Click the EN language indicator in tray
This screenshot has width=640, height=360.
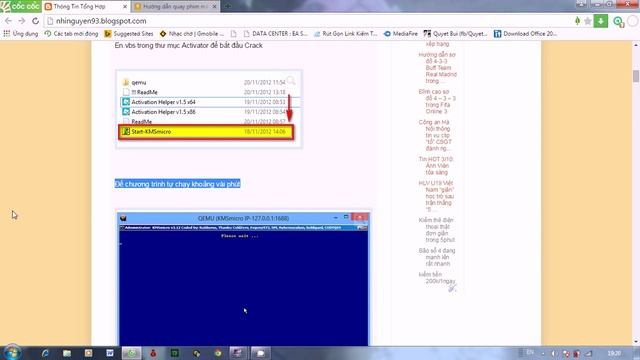pyautogui.click(x=530, y=352)
